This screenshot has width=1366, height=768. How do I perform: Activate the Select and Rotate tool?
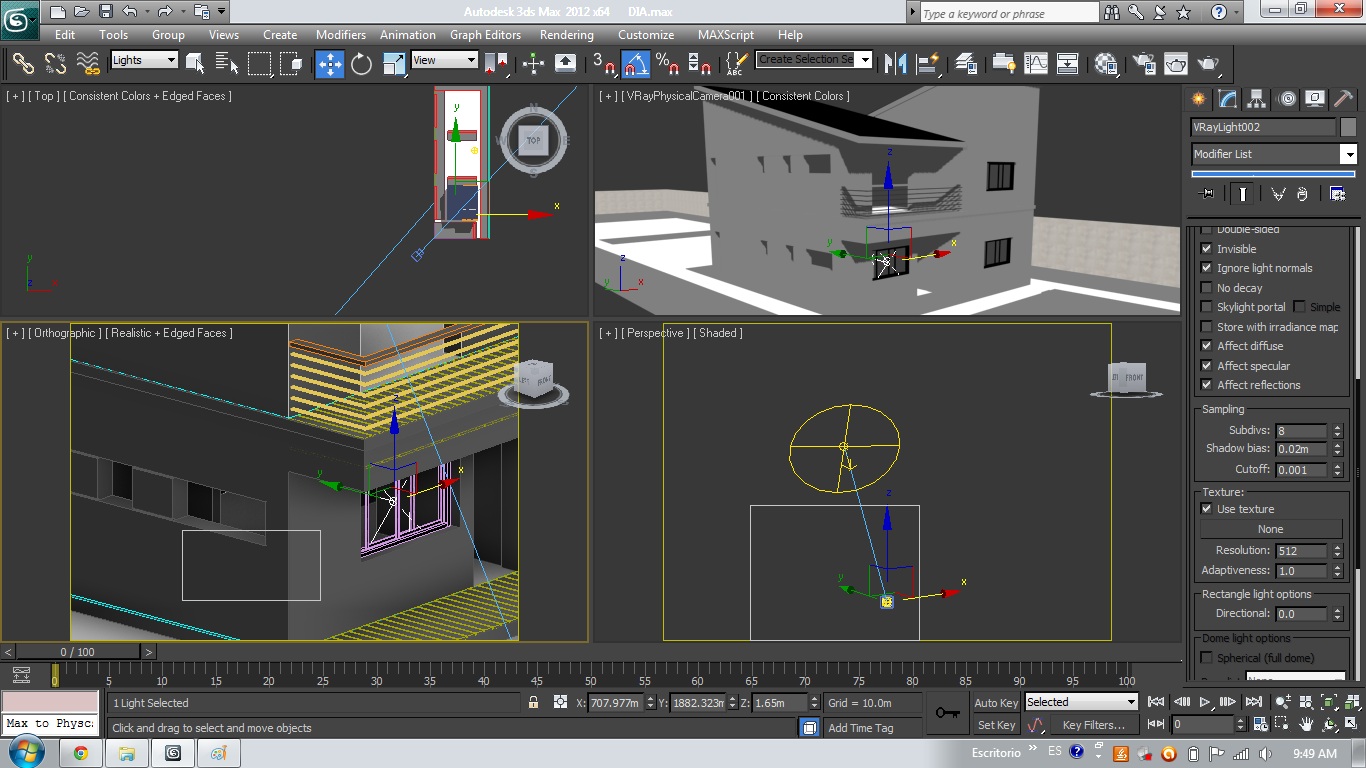[x=361, y=64]
